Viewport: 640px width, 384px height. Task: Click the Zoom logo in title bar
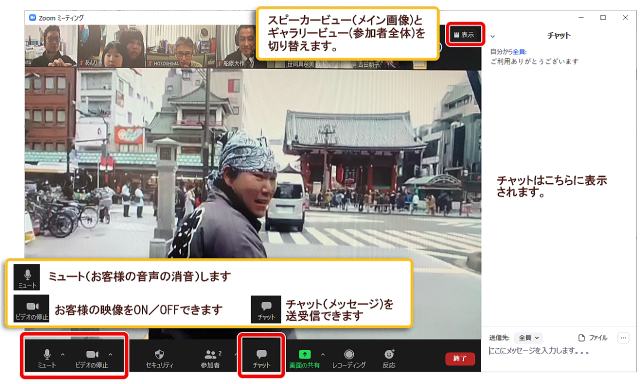pos(32,18)
